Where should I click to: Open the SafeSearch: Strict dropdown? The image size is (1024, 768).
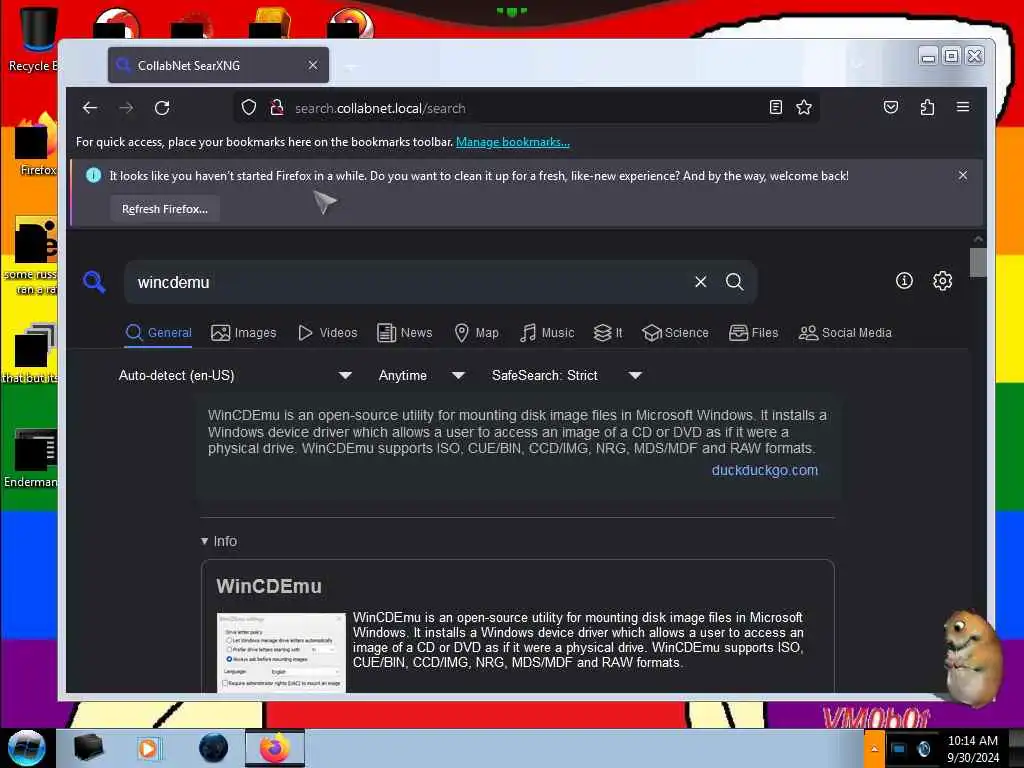tap(567, 376)
